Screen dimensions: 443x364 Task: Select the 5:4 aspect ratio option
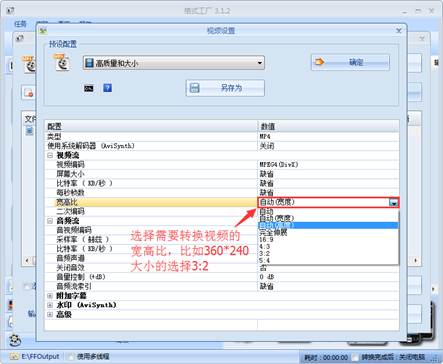(328, 260)
